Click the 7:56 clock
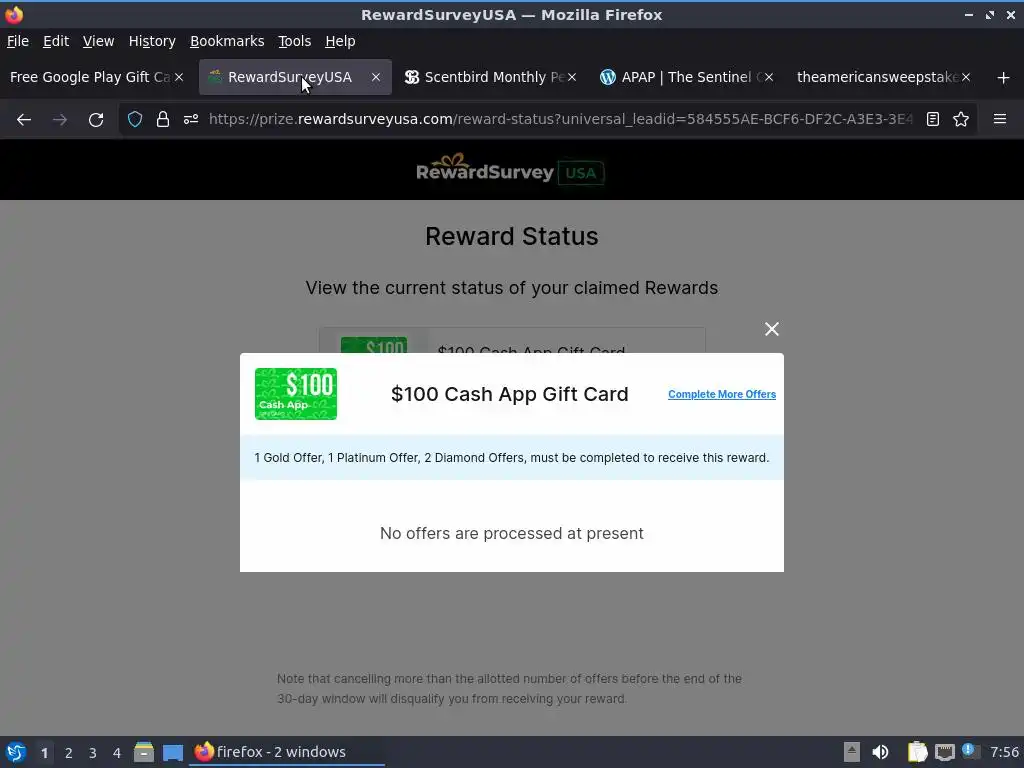The image size is (1024, 768). [x=1004, y=752]
